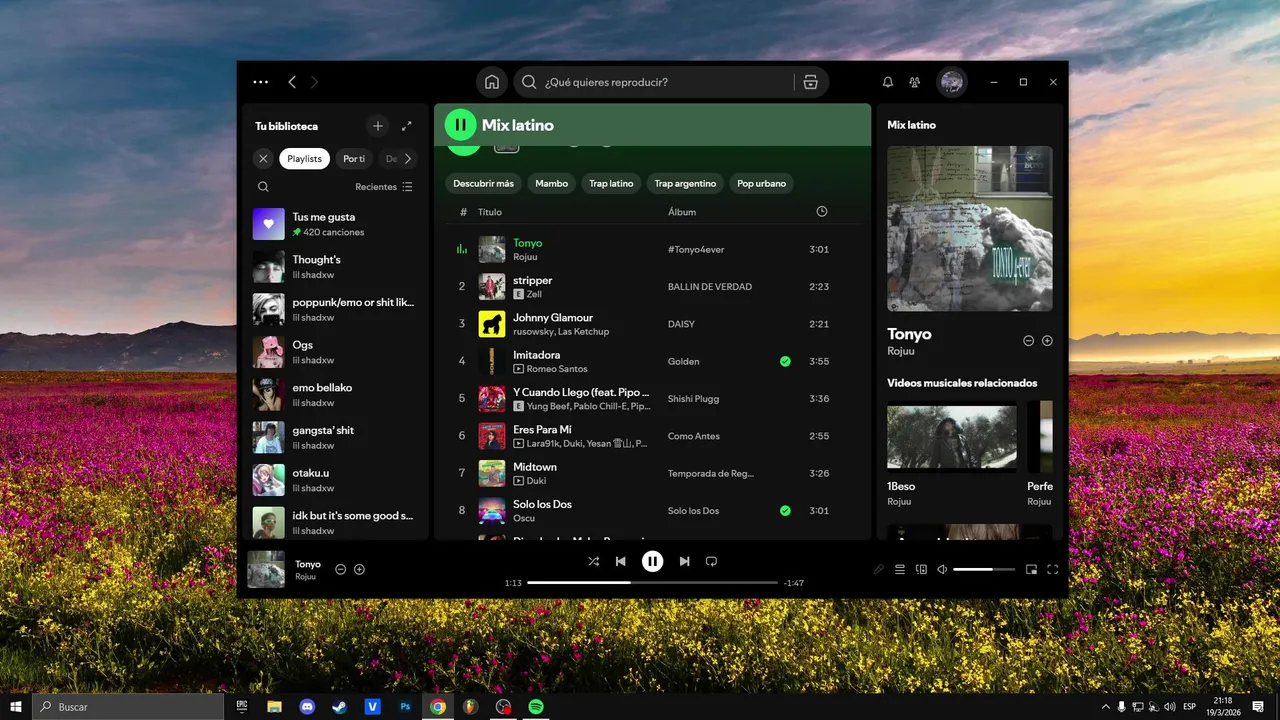Open Recientes sort options
The image size is (1280, 720).
pyautogui.click(x=384, y=187)
